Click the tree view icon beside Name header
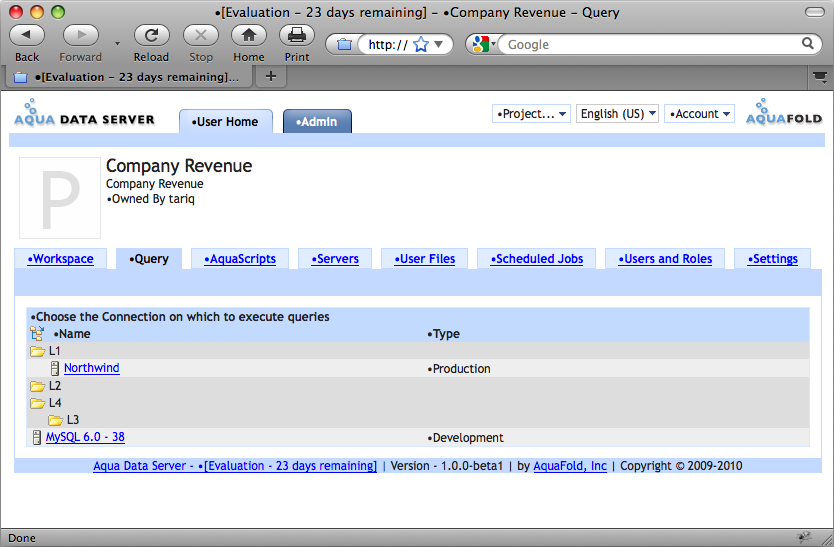Image resolution: width=834 pixels, height=547 pixels. pyautogui.click(x=37, y=334)
